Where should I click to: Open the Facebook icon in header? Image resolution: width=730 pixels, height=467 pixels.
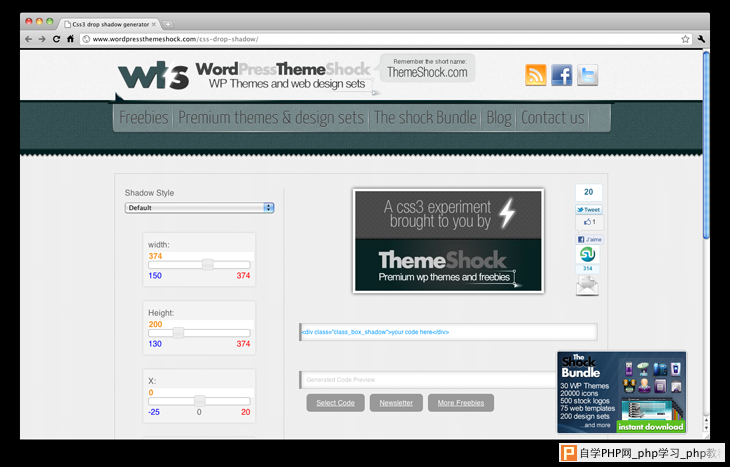pos(561,74)
